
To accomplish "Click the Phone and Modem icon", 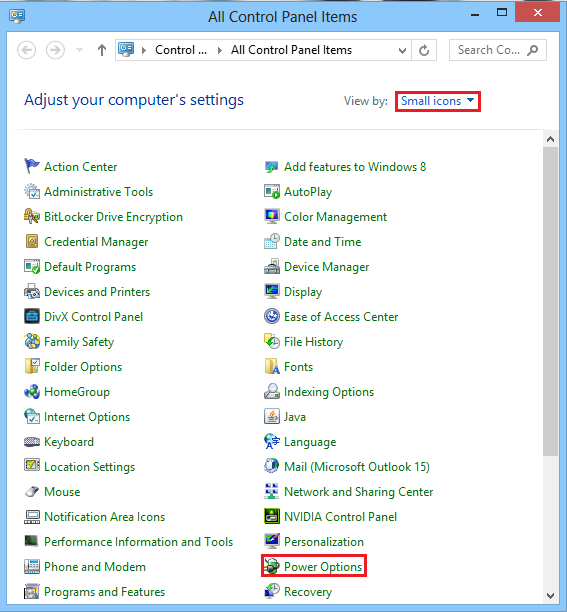I will (32, 566).
